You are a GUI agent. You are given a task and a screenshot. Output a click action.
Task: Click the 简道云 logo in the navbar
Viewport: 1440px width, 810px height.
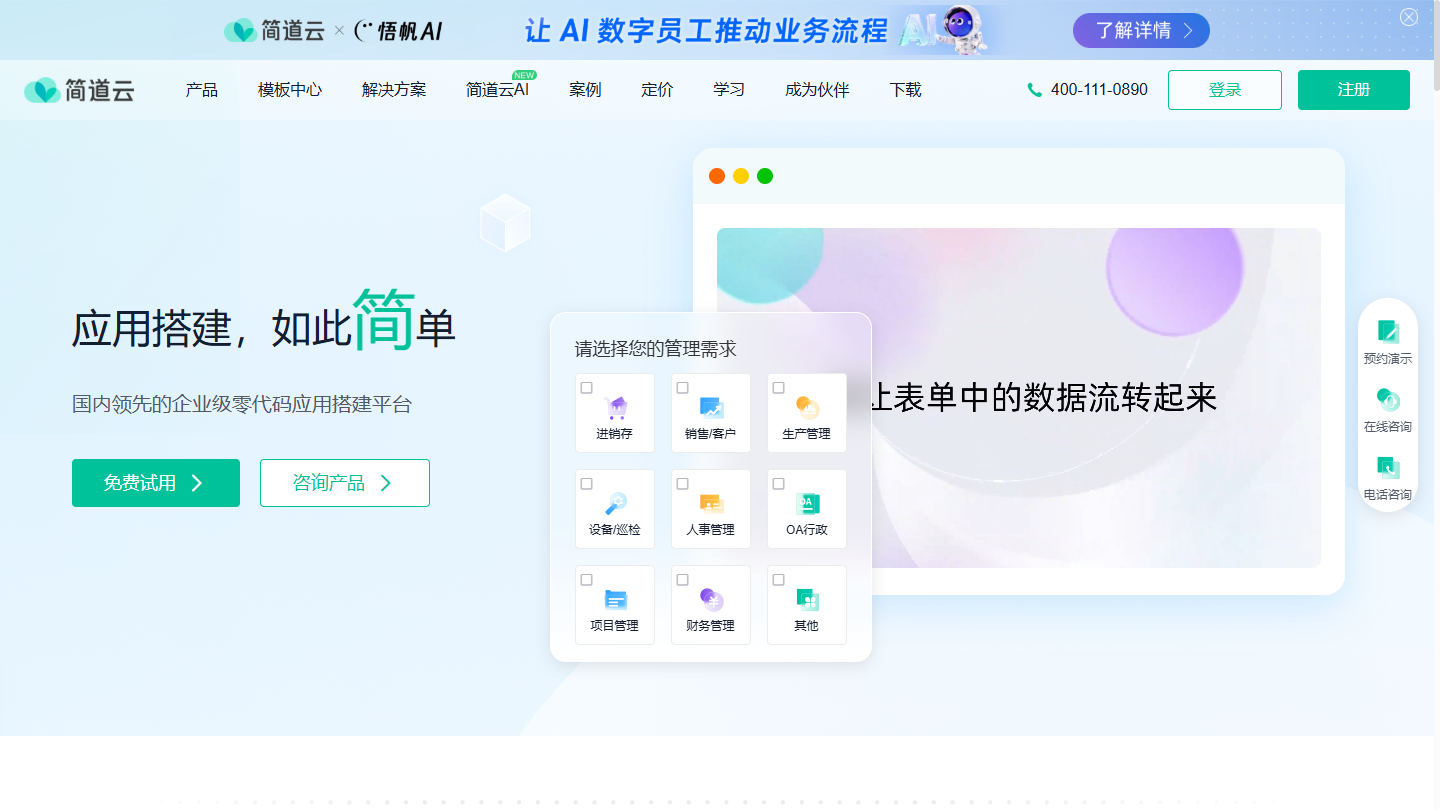(x=79, y=90)
